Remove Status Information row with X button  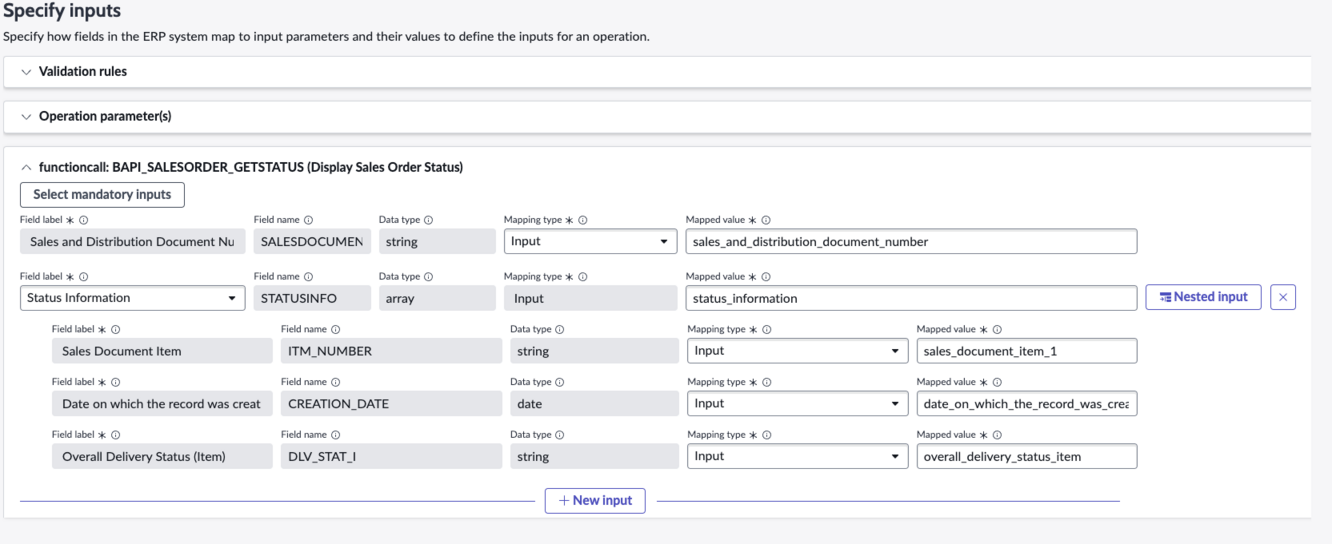tap(1283, 297)
